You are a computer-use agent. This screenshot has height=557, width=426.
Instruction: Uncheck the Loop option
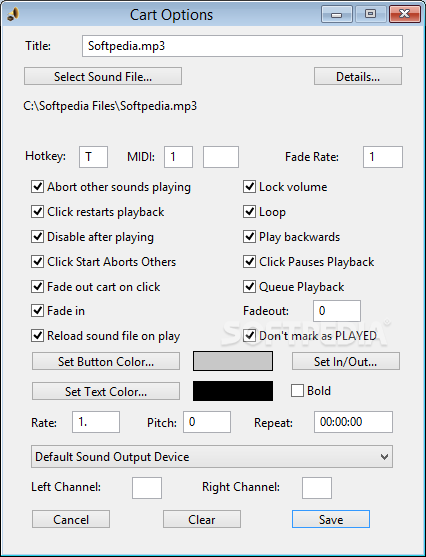click(249, 212)
